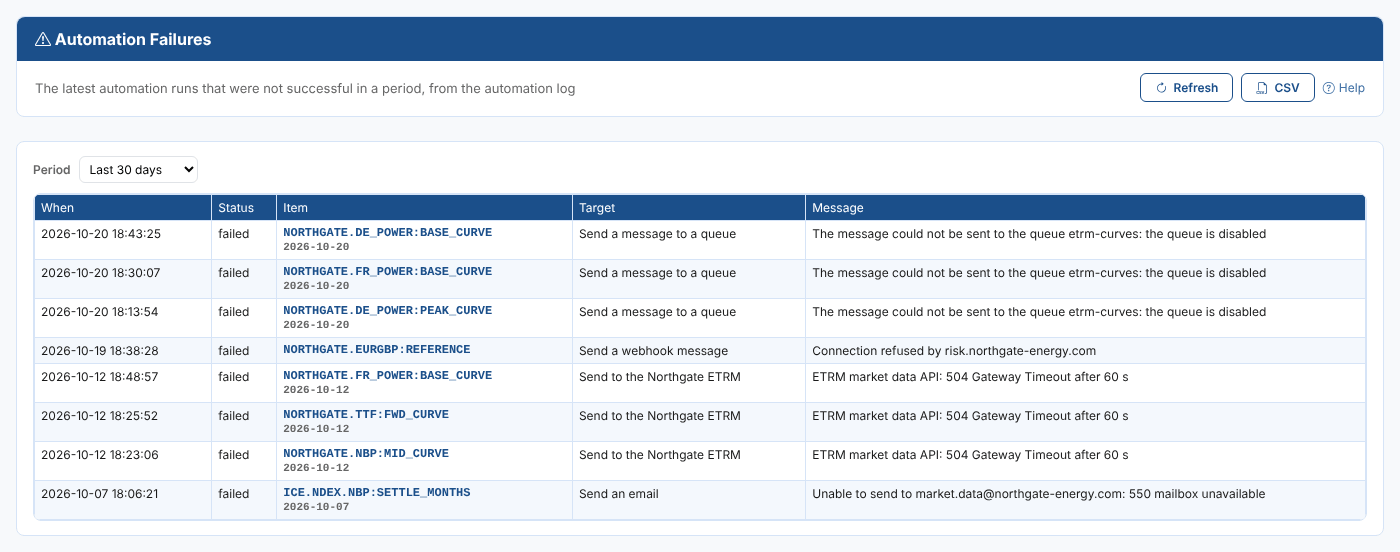Click the Target column header
Image resolution: width=1400 pixels, height=552 pixels.
click(689, 208)
